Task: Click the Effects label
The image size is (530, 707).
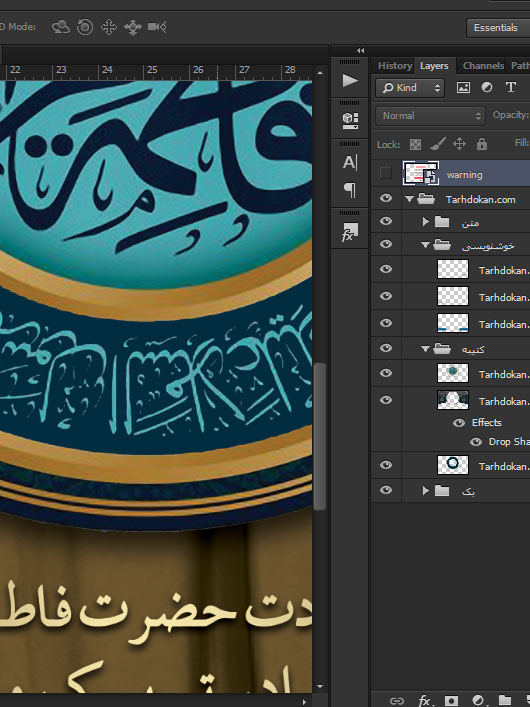Action: (x=486, y=422)
